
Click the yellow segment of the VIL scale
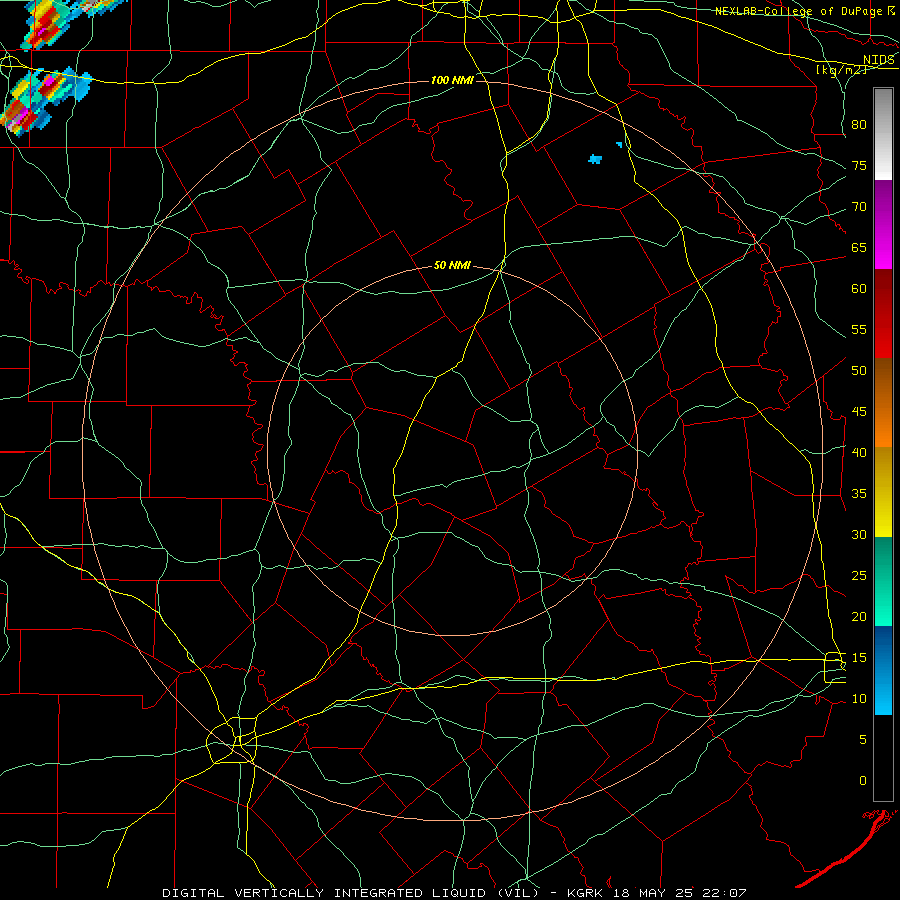[x=883, y=492]
